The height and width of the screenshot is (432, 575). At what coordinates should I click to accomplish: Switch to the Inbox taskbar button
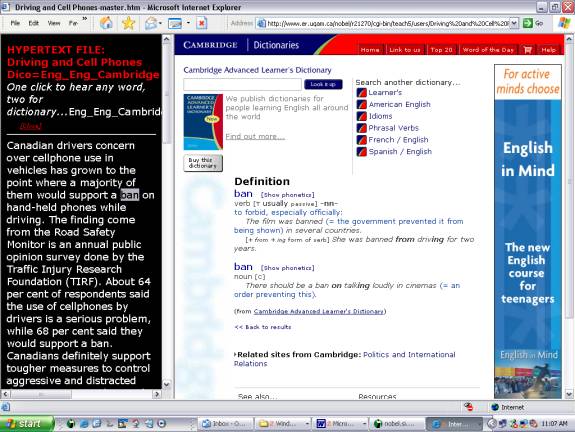tap(226, 424)
